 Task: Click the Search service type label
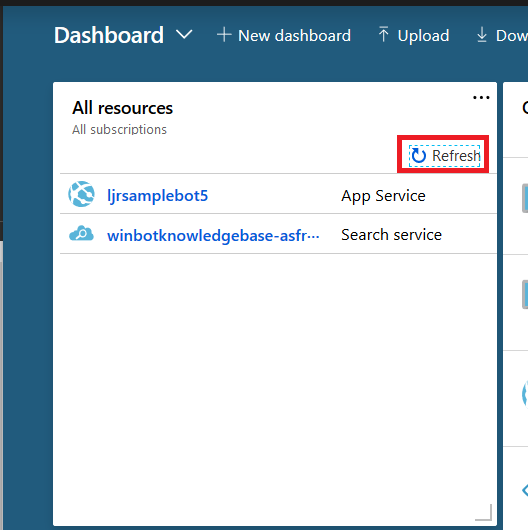(391, 235)
